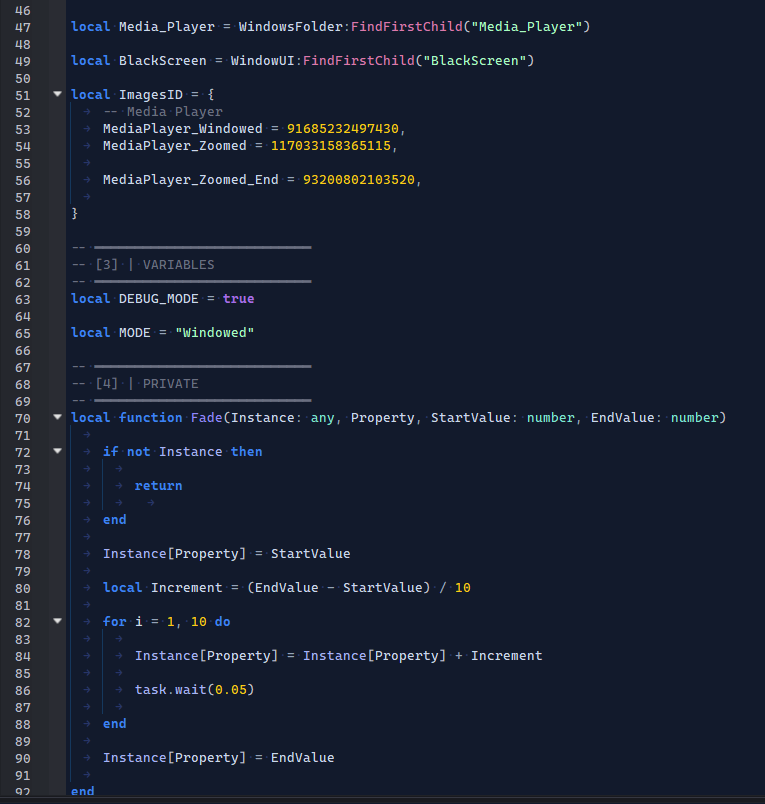Click the divisor 10 on line 80
This screenshot has width=765, height=804.
[462, 587]
